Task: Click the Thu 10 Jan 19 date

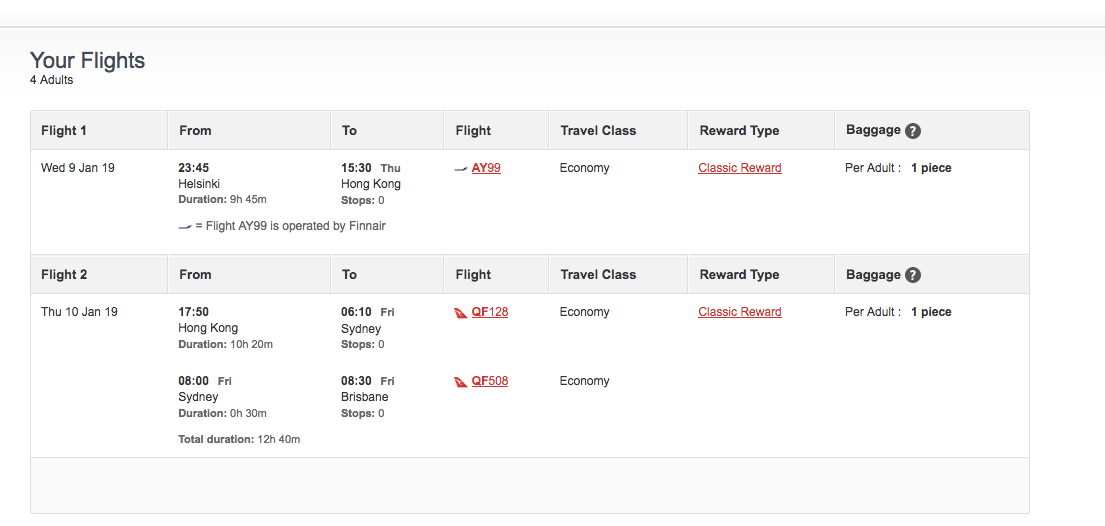Action: tap(79, 312)
